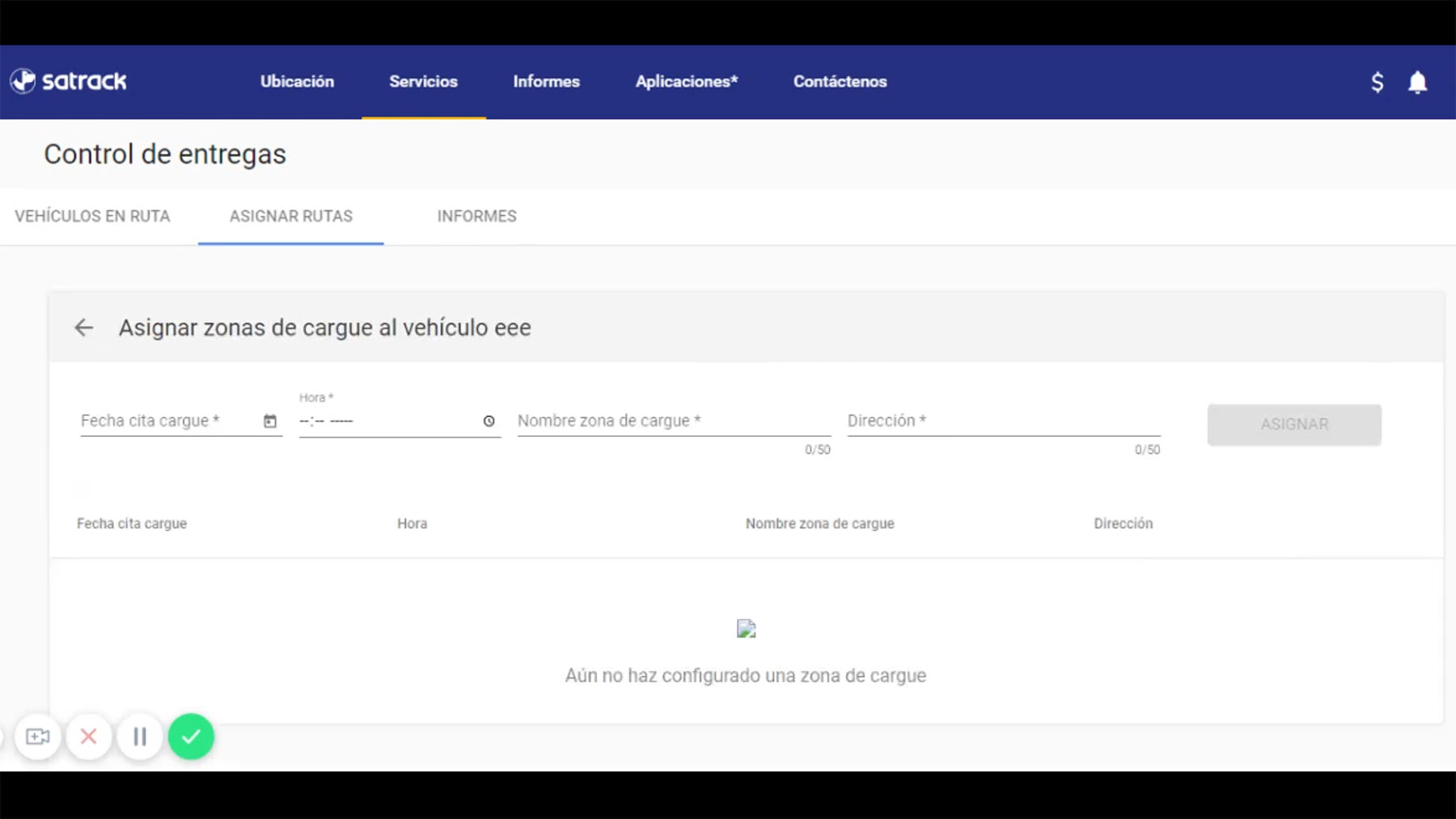1456x819 pixels.
Task: Click the back arrow beside Asignar zonas
Action: [84, 328]
